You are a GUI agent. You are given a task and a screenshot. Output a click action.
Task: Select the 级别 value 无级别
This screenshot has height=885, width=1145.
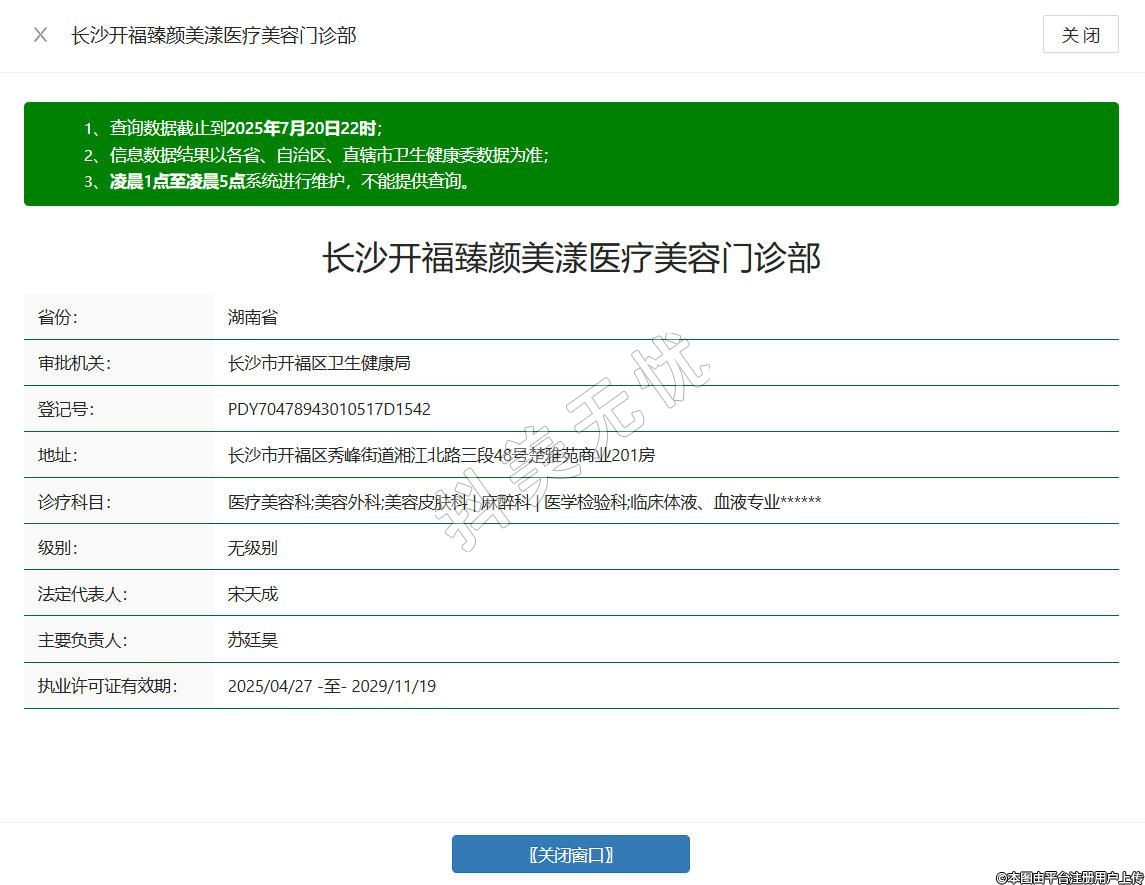point(252,548)
